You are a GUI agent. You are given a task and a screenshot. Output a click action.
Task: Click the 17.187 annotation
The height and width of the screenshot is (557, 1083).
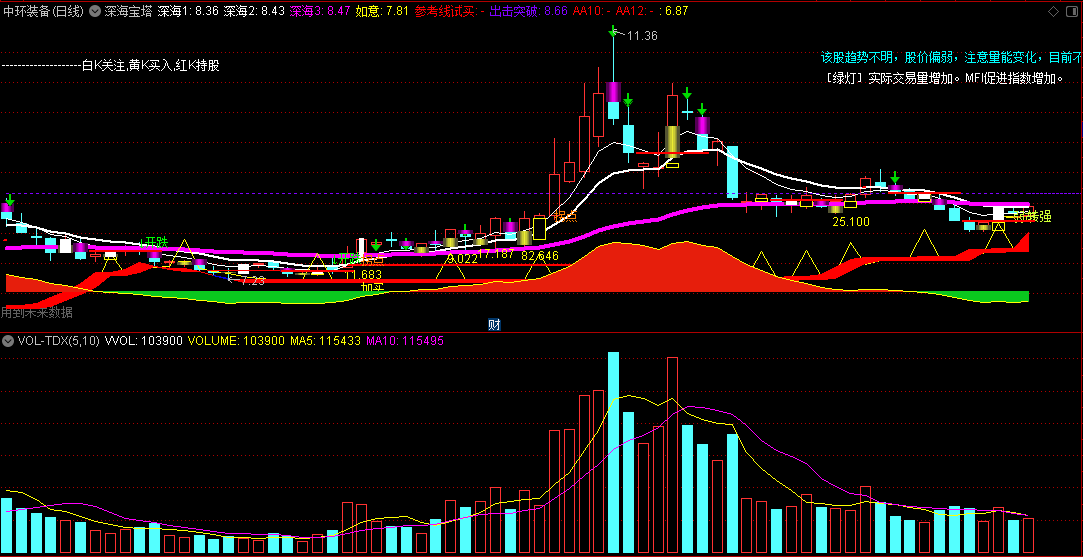tap(497, 254)
